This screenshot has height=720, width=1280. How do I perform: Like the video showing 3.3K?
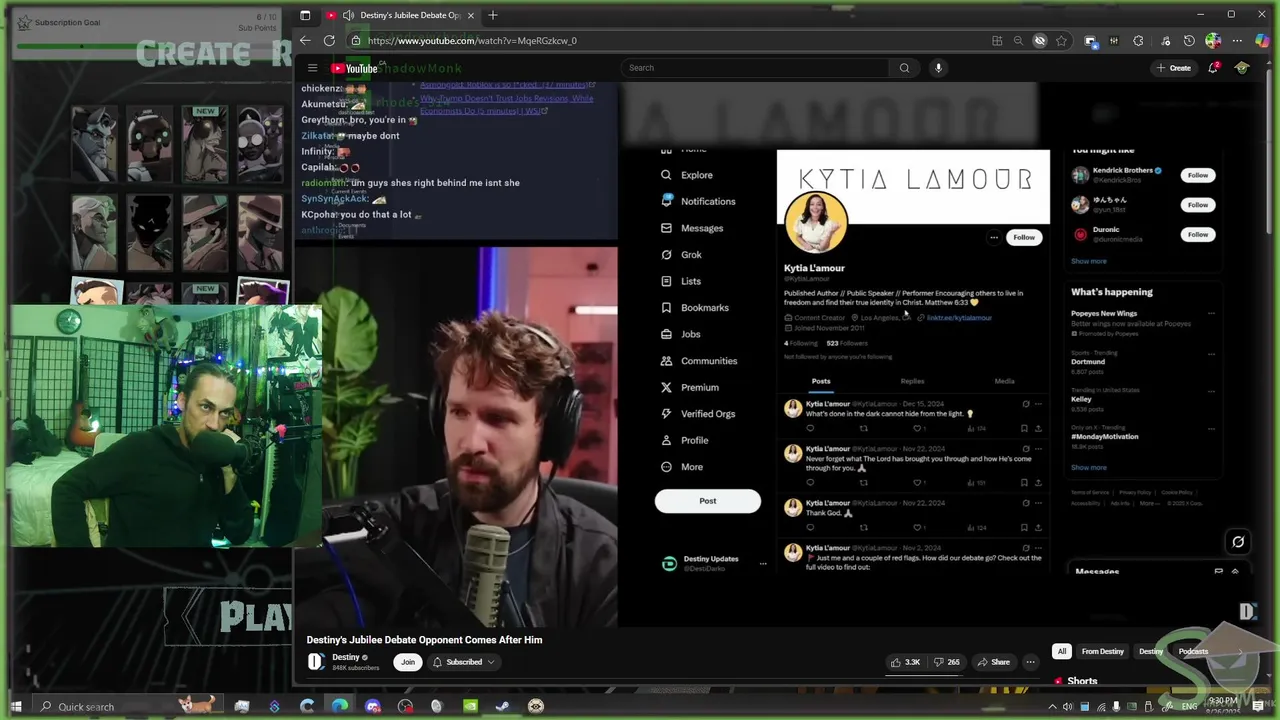[906, 662]
